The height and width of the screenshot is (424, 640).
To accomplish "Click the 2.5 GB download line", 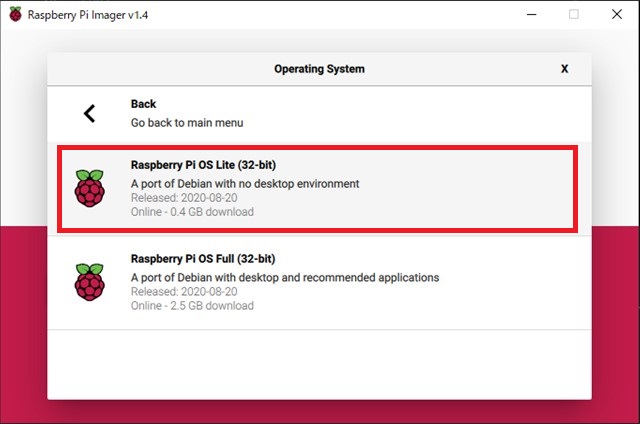I will (192, 306).
